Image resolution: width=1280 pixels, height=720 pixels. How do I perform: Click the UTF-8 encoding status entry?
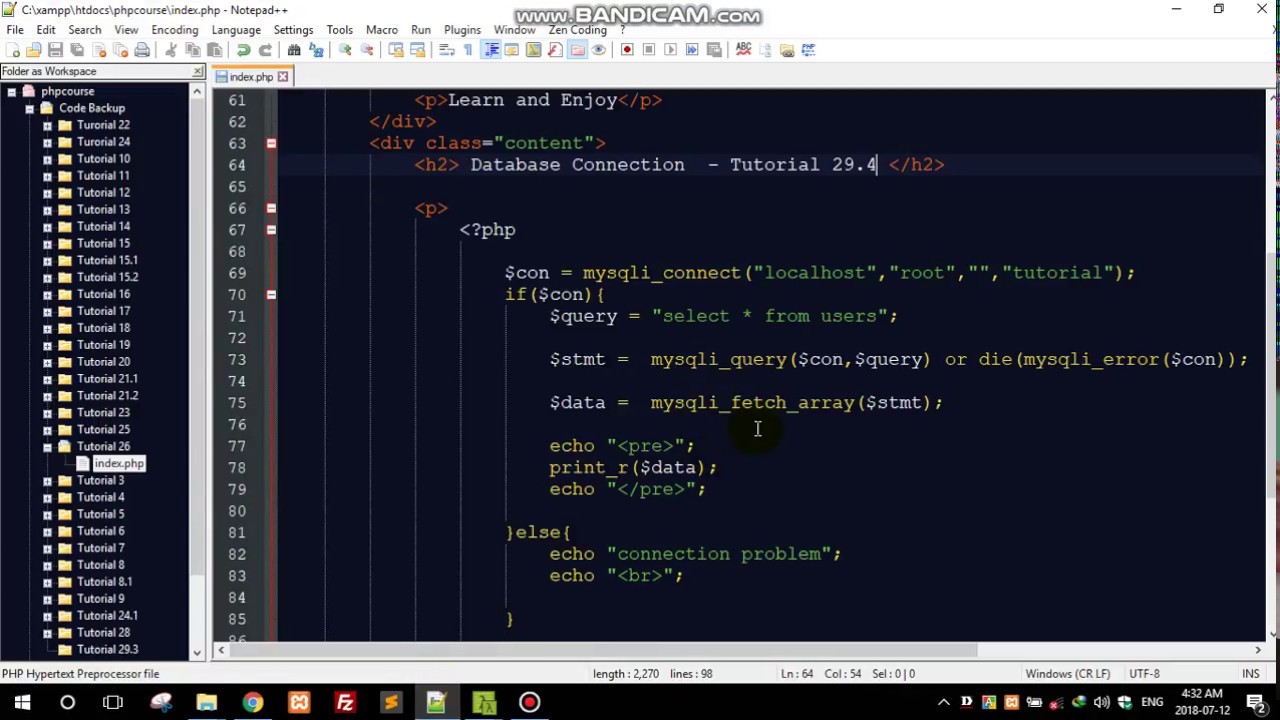pos(1144,674)
